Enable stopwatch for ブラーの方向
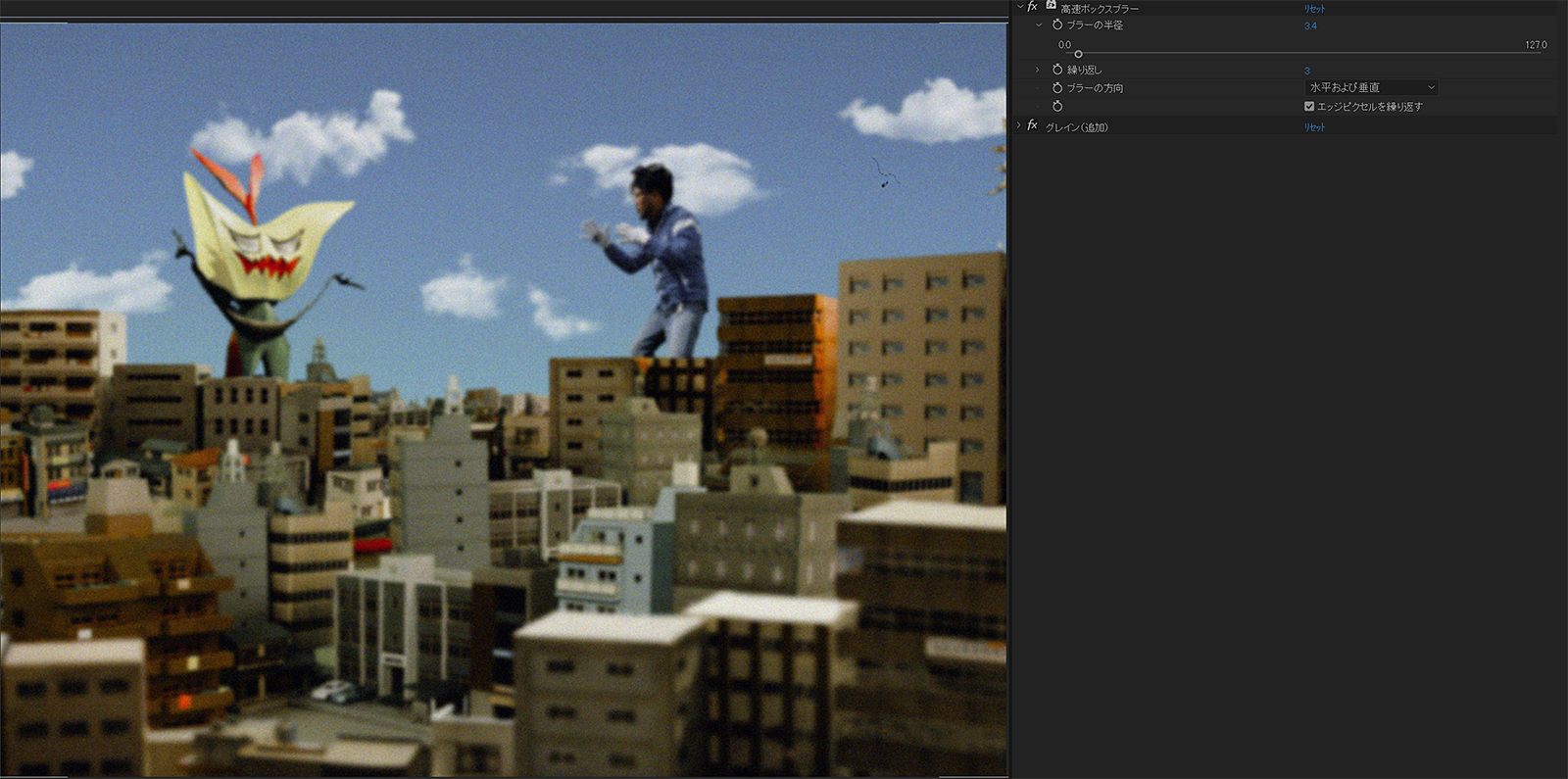This screenshot has height=779, width=1568. [1057, 88]
